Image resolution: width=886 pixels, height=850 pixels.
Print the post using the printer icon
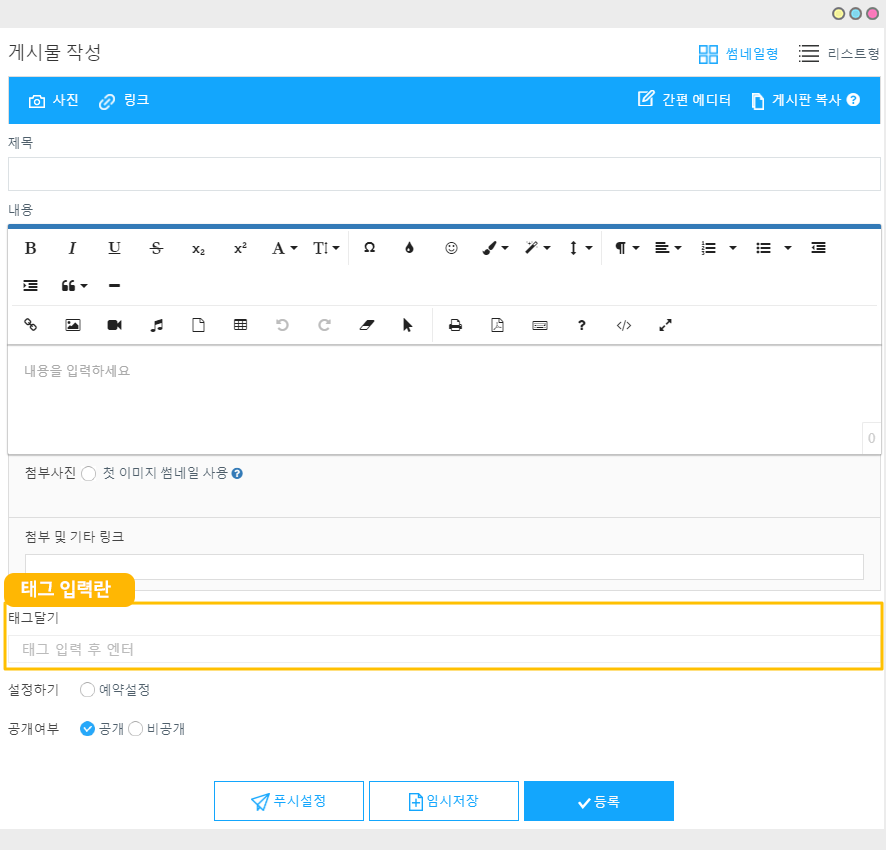coord(455,325)
